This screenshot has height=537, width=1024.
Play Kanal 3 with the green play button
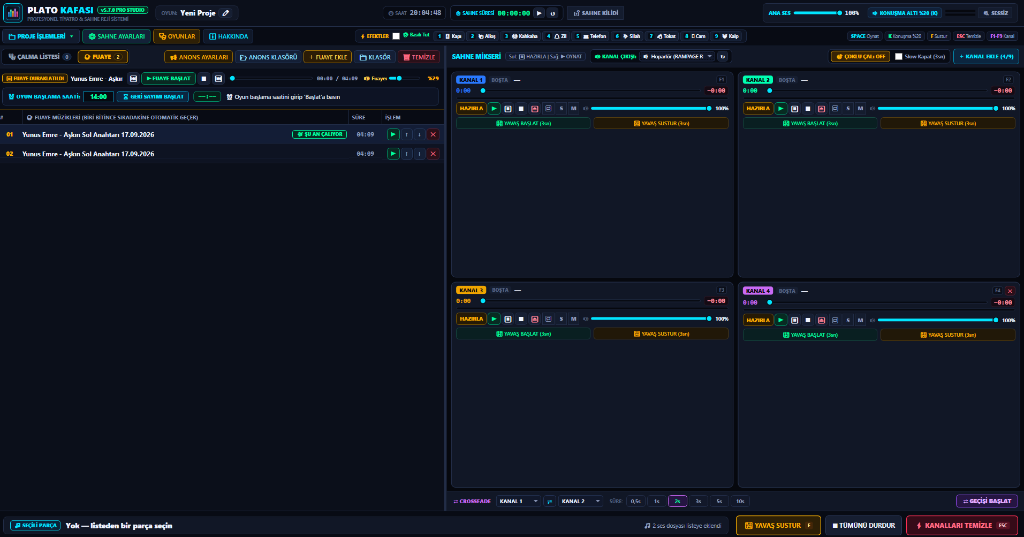tap(494, 319)
